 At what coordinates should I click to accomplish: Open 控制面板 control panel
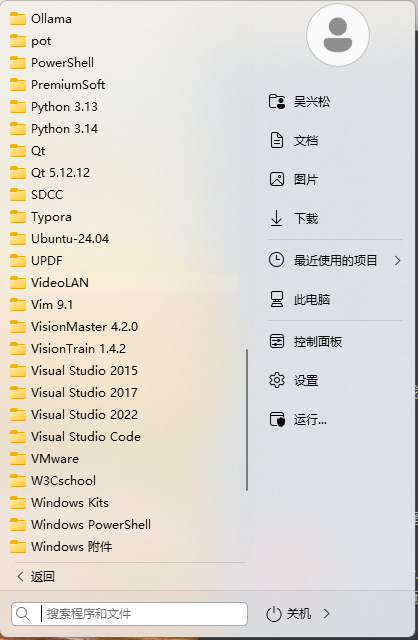pyautogui.click(x=306, y=341)
